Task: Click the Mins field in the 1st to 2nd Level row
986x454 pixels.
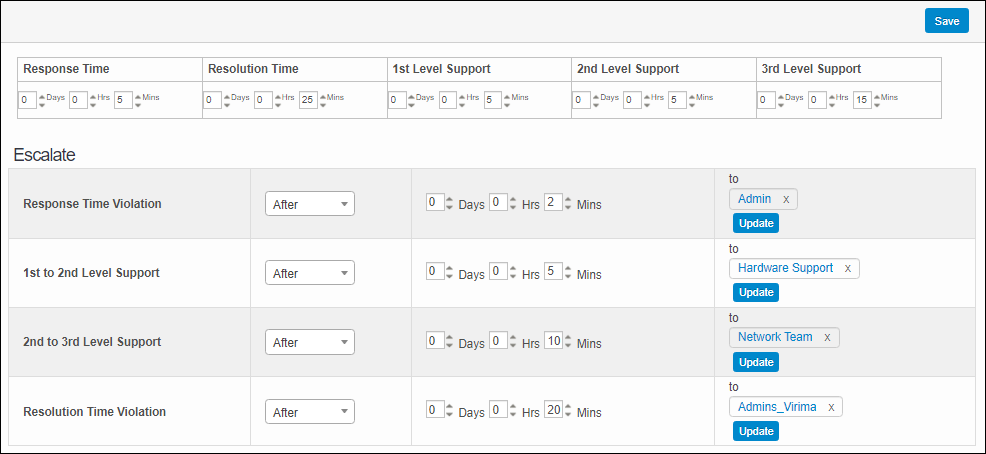Action: [552, 272]
